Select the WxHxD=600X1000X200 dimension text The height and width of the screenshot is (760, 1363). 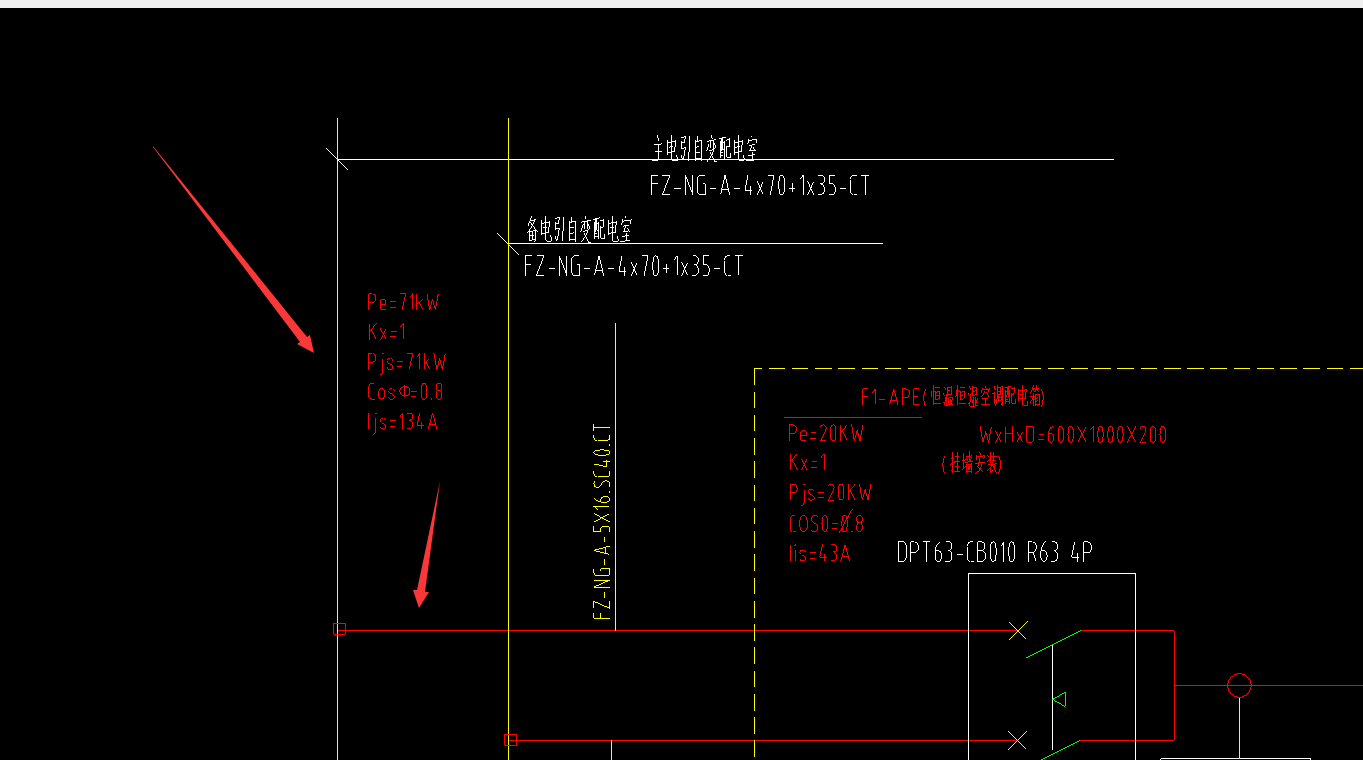tap(1073, 435)
